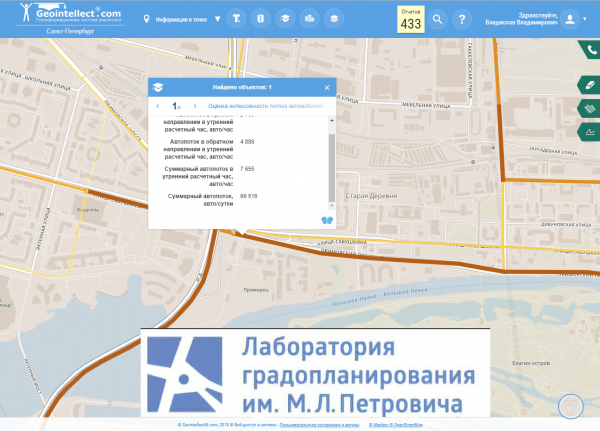Click the 'Найдено объектов: 1' header title
600x431 pixels.
242,87
